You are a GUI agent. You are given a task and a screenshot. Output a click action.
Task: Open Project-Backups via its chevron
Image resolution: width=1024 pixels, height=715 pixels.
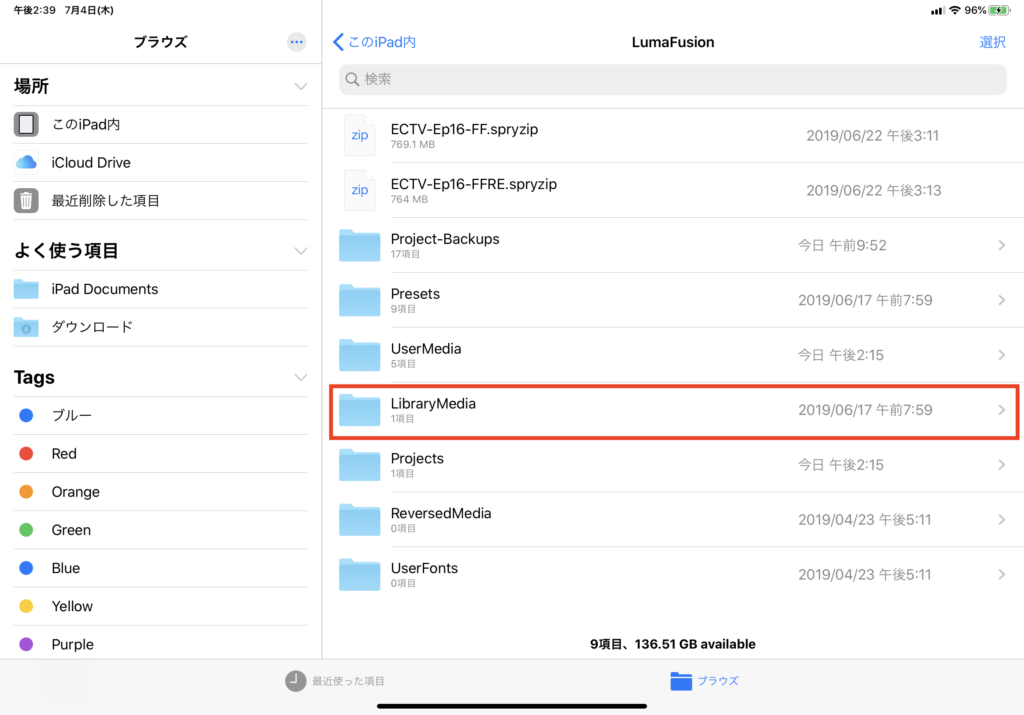pyautogui.click(x=1001, y=245)
